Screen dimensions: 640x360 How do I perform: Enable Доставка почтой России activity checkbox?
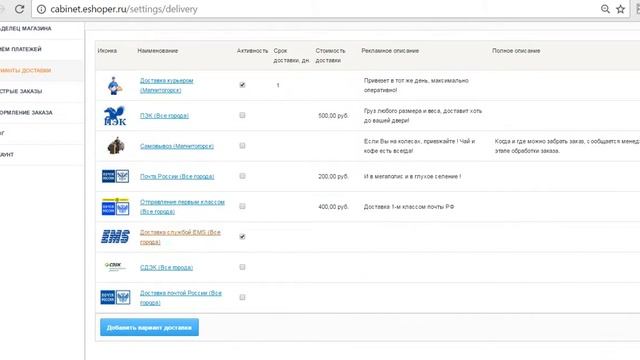click(242, 297)
